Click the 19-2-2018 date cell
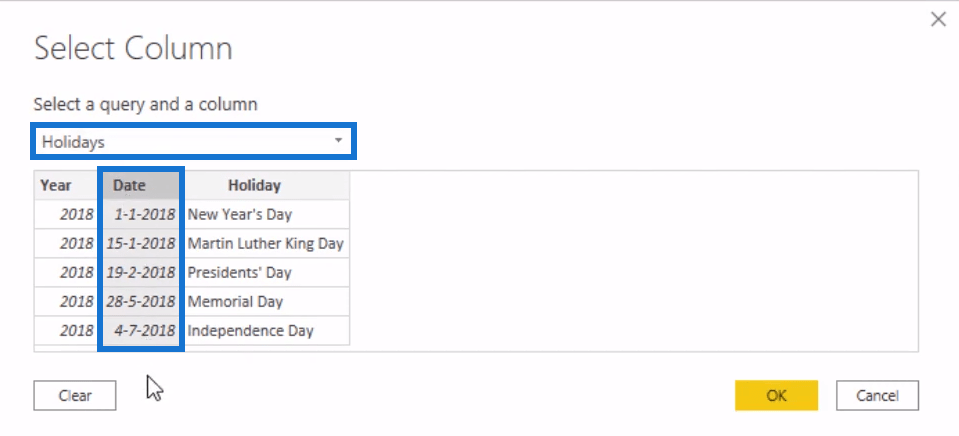 tap(140, 272)
